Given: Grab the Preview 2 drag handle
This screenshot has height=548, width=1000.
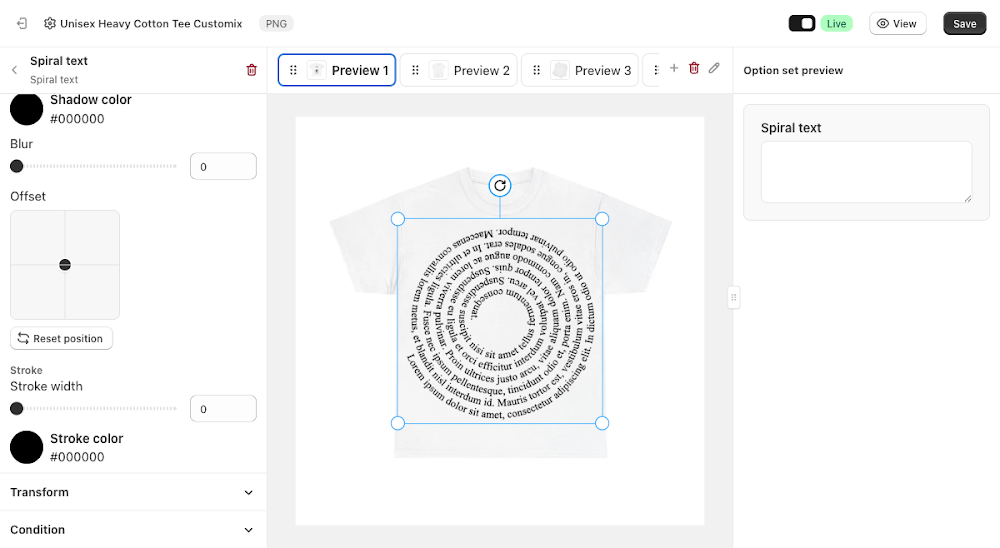Looking at the screenshot, I should pyautogui.click(x=415, y=70).
